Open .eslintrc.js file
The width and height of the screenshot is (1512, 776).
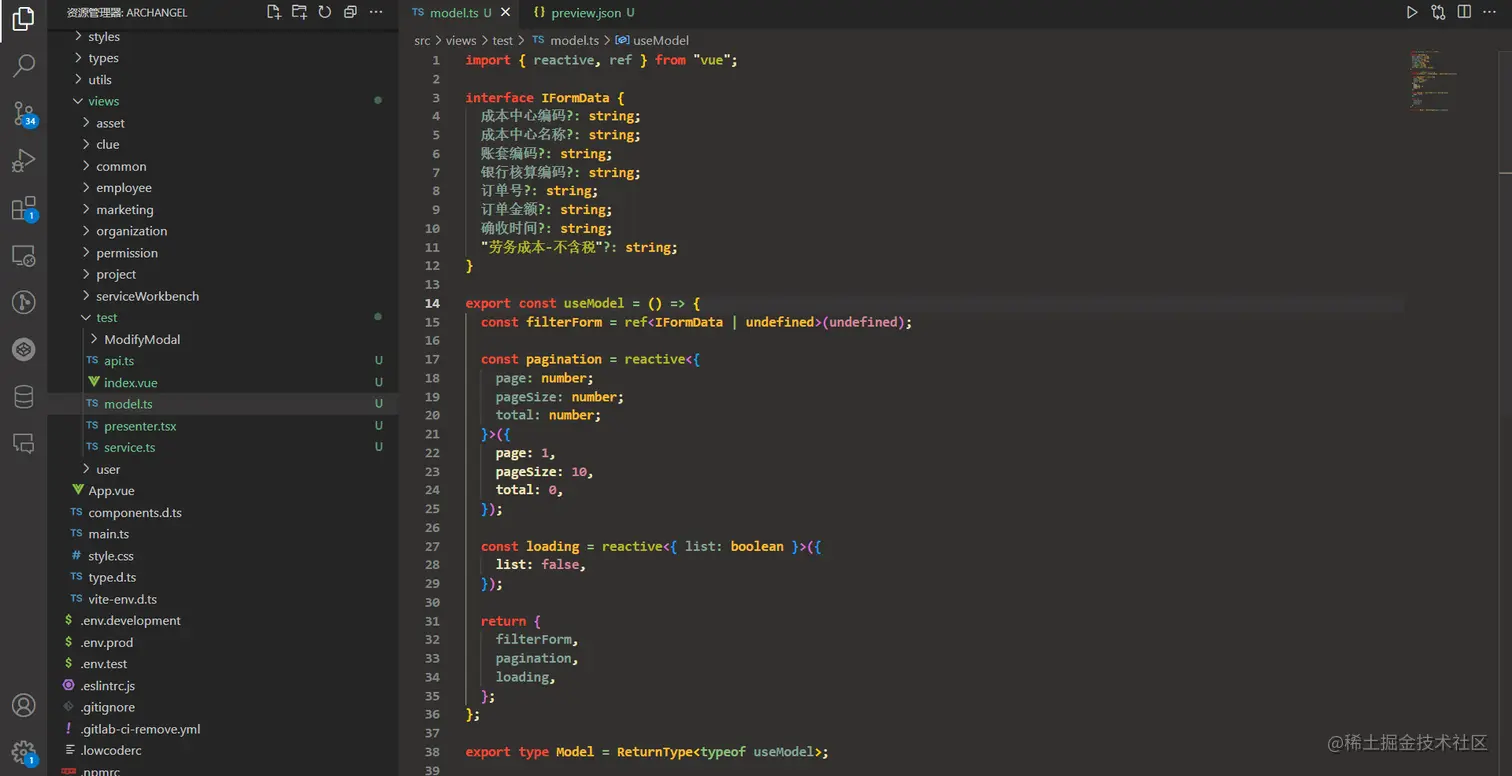tap(222, 686)
